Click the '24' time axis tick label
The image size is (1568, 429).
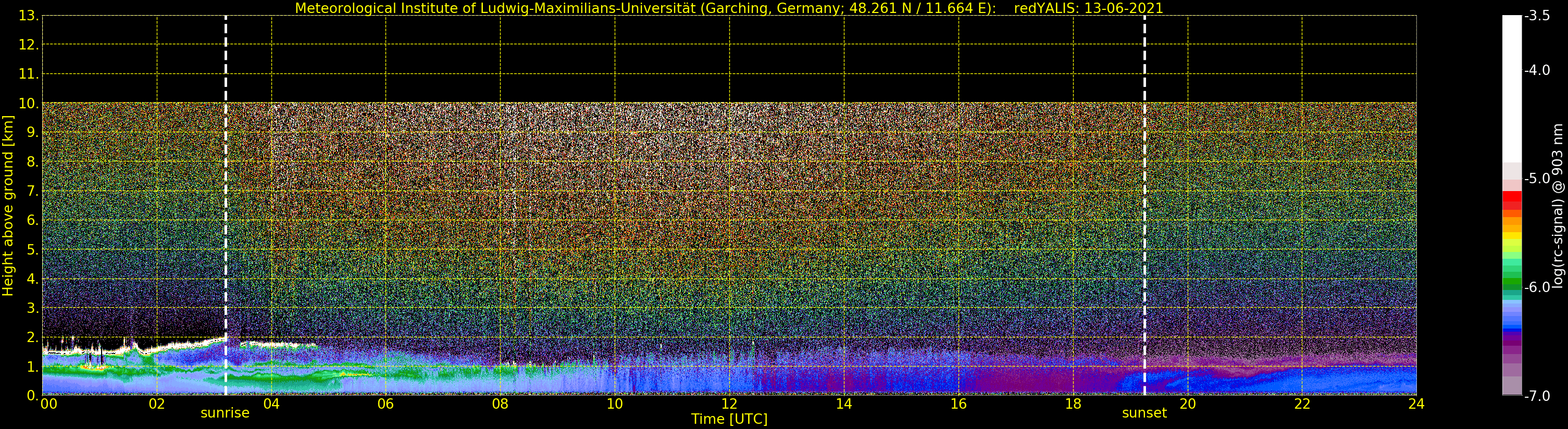click(x=1416, y=404)
